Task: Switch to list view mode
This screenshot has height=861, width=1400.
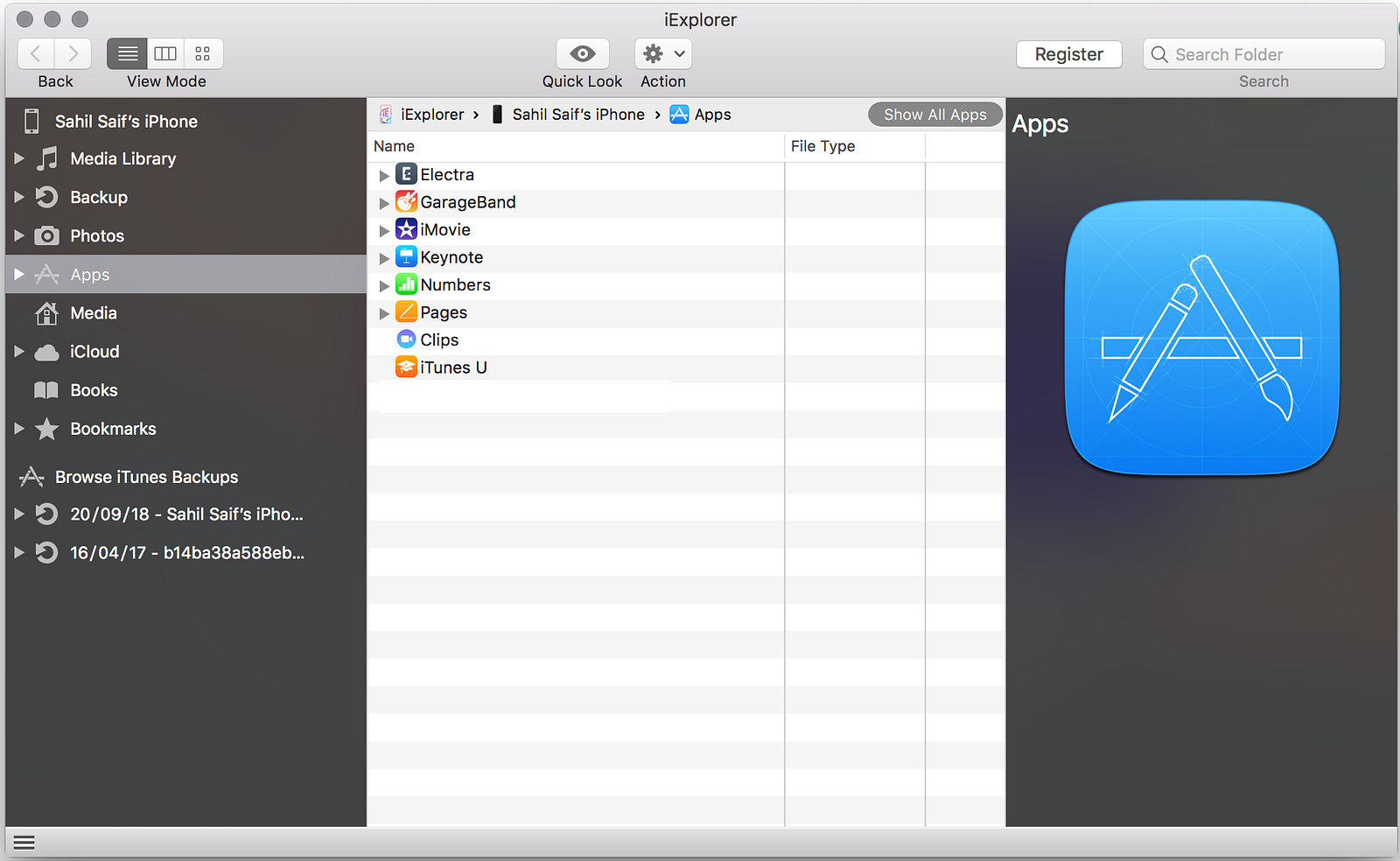Action: click(x=127, y=53)
